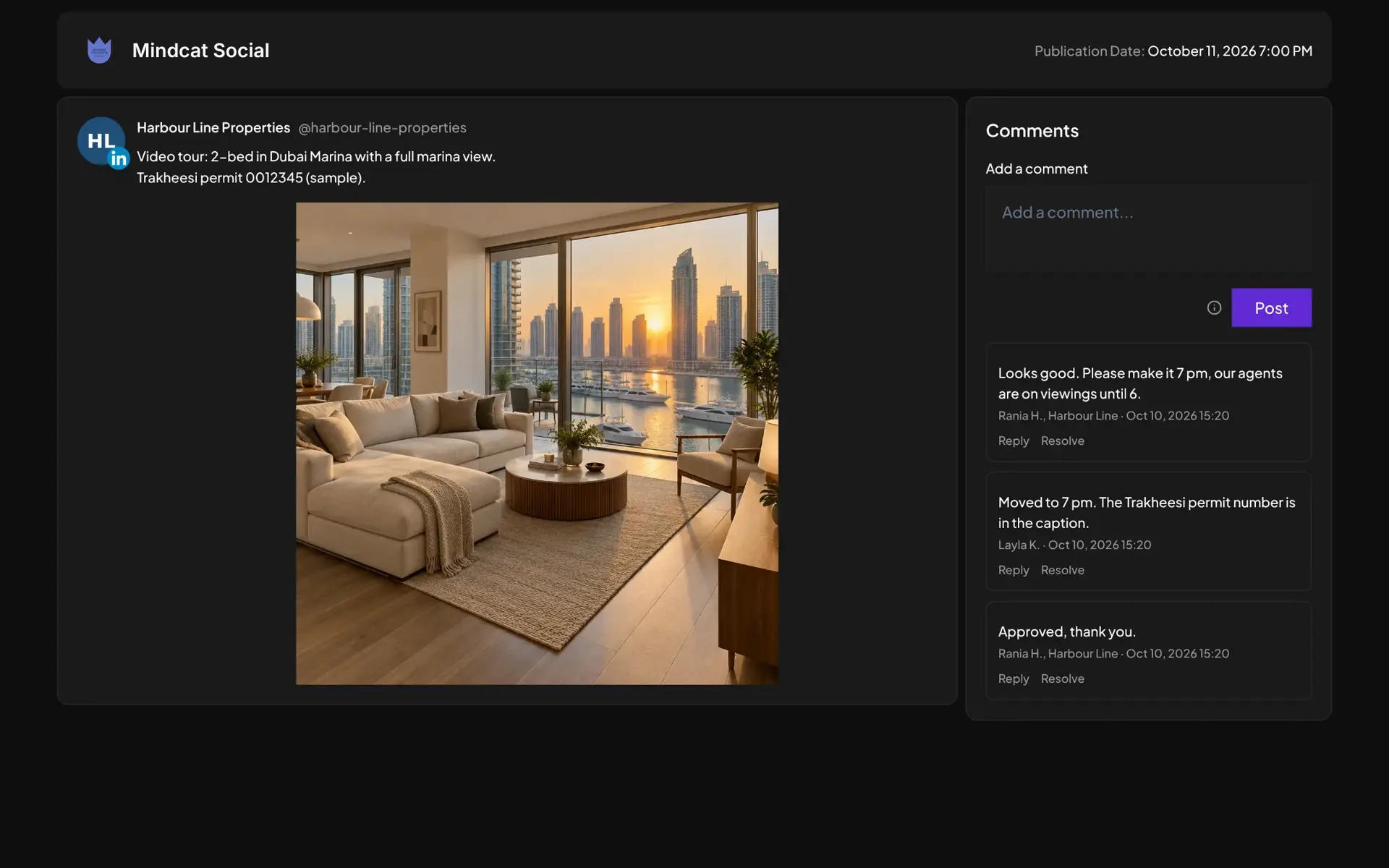Open the Dubai Marina apartment image

point(537,443)
